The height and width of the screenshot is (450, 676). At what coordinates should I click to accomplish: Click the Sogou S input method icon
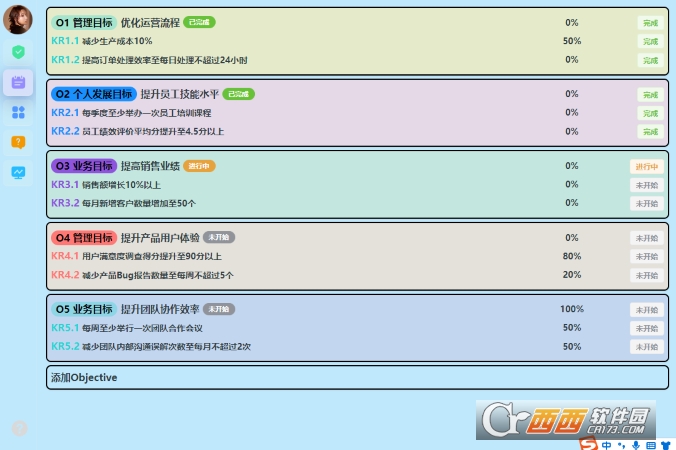tap(588, 444)
